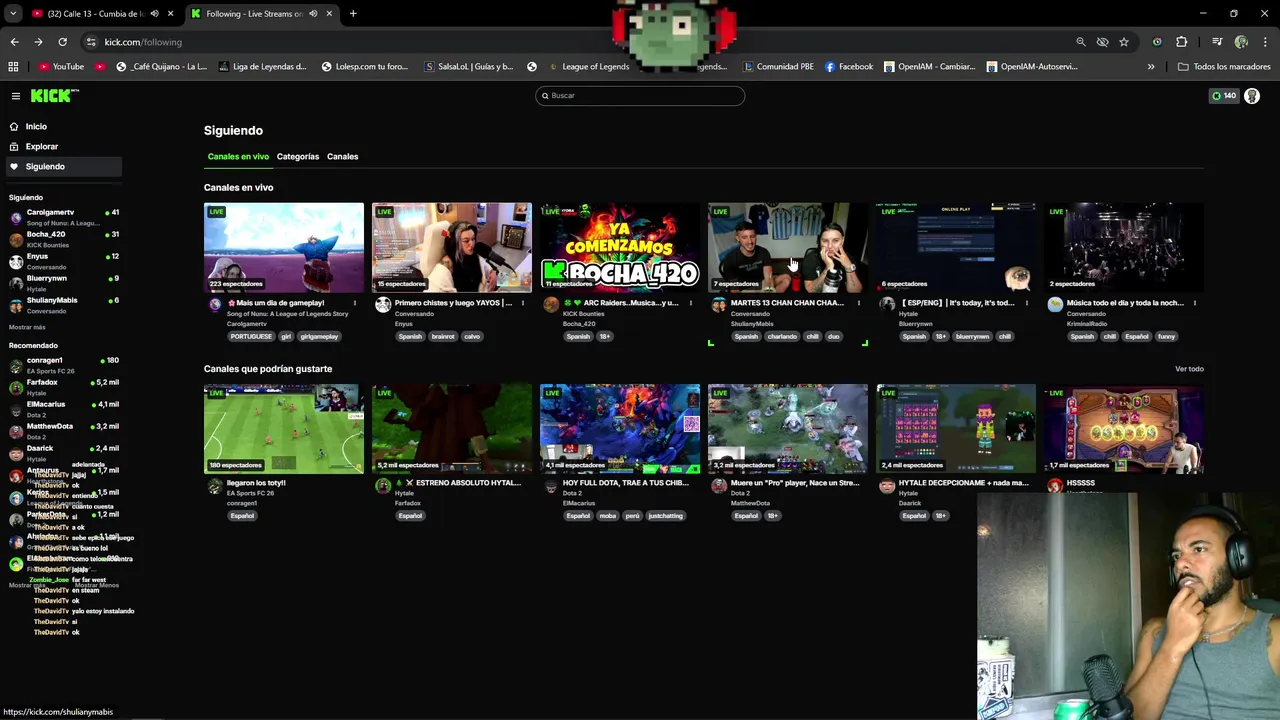Open the conragen1 EA Sports FC 26 thumbnail
This screenshot has width=1280, height=720.
284,429
